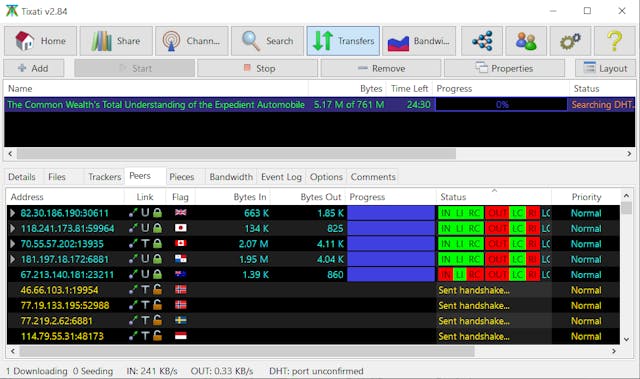This screenshot has height=379, width=640.
Task: Switch to the Trackers tab
Action: click(104, 177)
